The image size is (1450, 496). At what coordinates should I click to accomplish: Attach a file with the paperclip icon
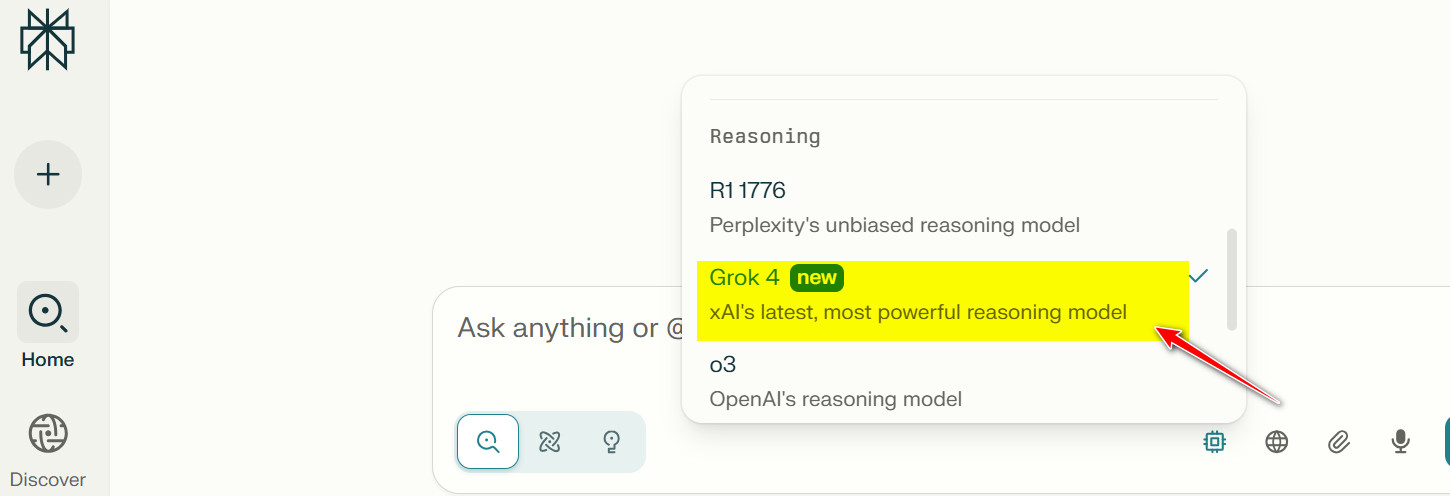click(x=1338, y=441)
